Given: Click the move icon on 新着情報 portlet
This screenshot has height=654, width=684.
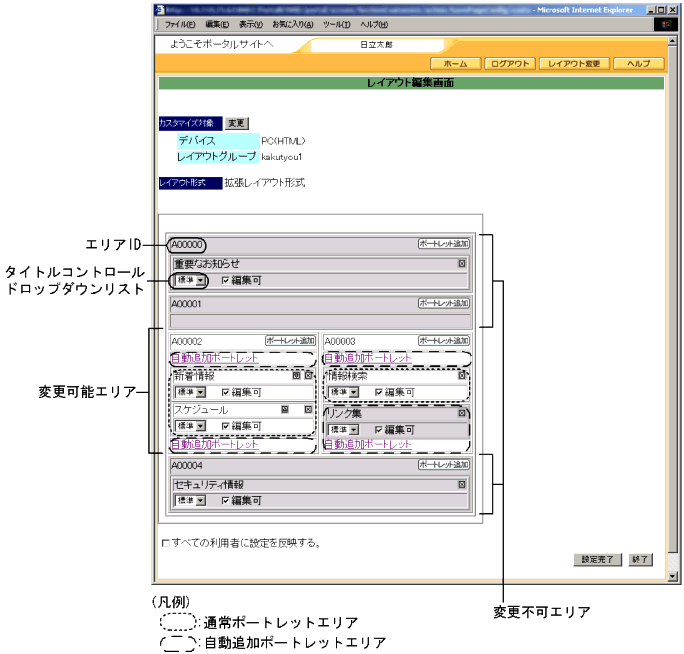Looking at the screenshot, I should (296, 376).
